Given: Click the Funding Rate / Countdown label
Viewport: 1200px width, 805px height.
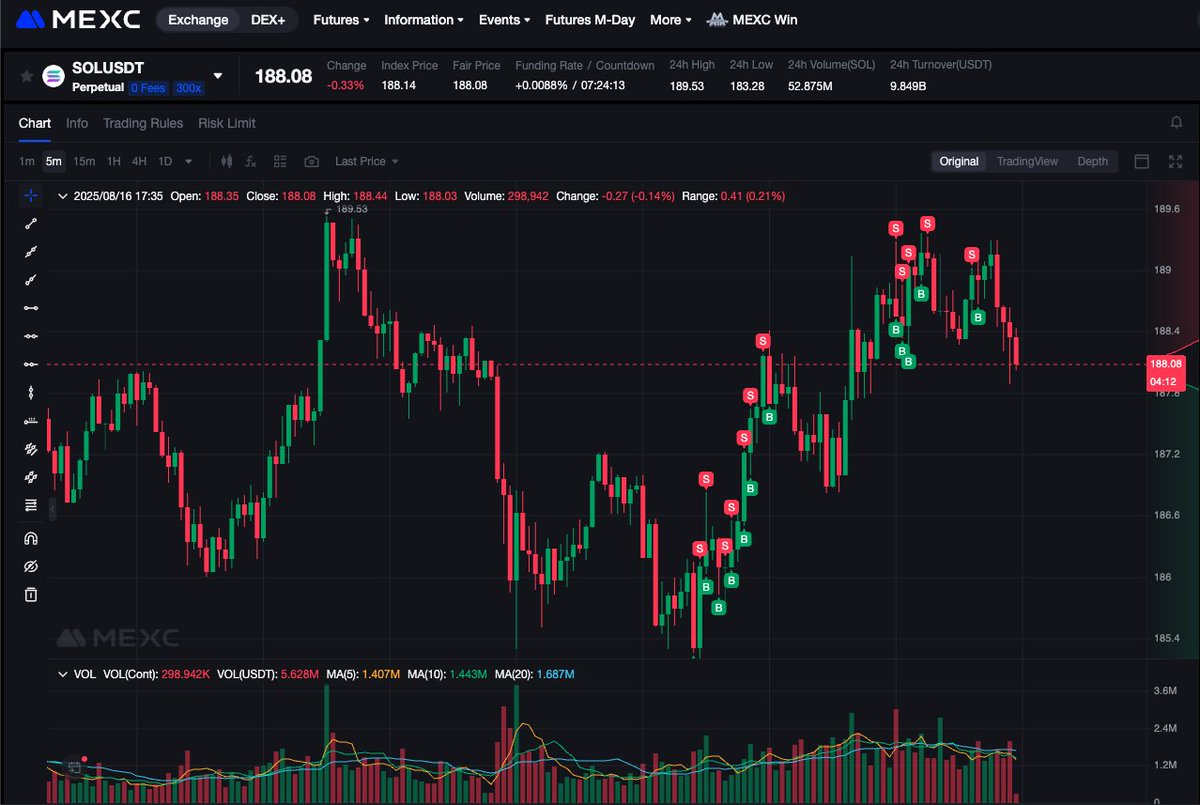Looking at the screenshot, I should click(x=585, y=65).
